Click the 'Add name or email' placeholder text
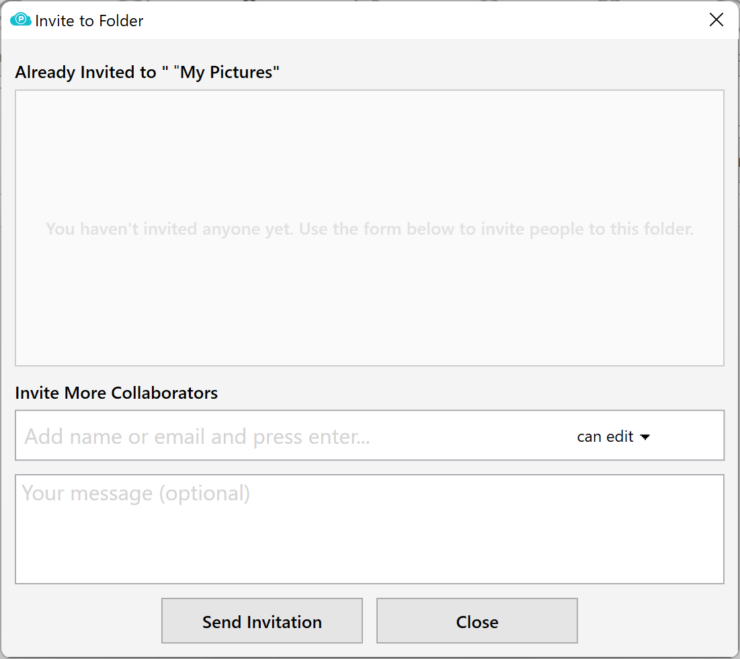The height and width of the screenshot is (659, 740). point(197,437)
